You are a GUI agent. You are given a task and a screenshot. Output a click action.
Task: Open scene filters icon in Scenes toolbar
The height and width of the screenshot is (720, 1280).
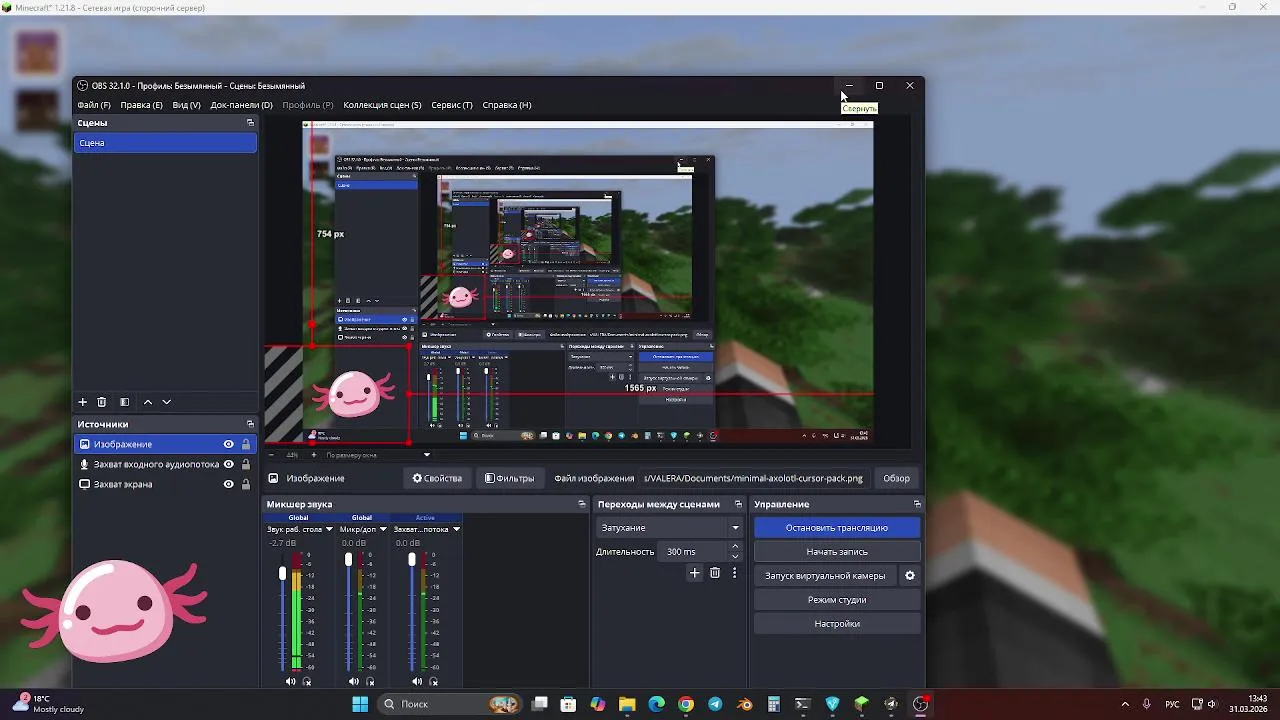[x=124, y=402]
